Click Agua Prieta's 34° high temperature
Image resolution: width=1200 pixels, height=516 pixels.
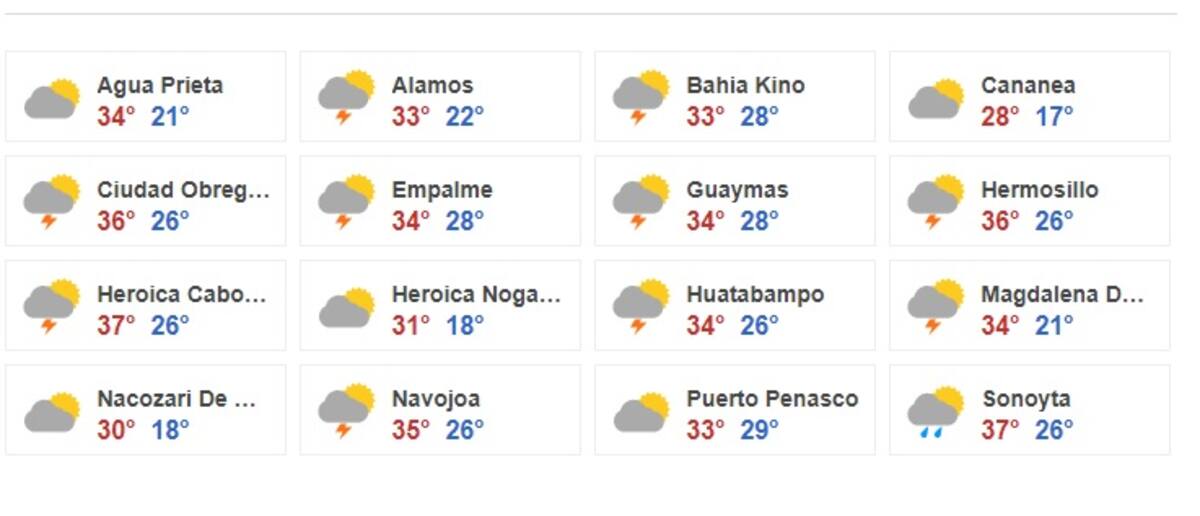pos(116,116)
